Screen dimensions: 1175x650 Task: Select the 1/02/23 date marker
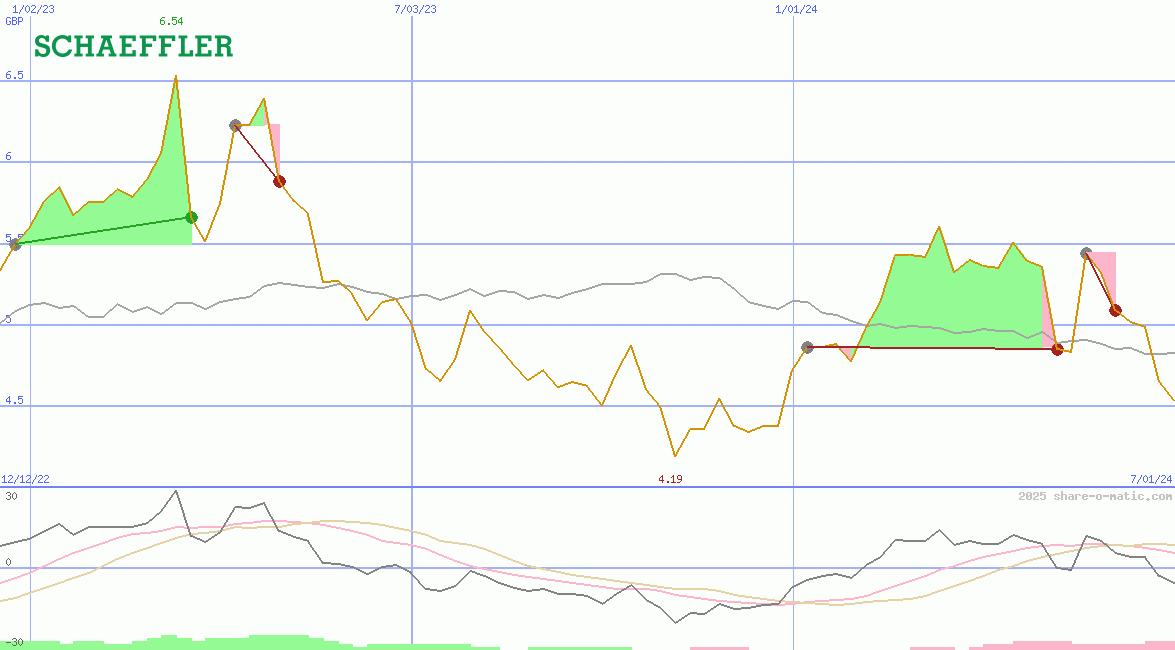tap(33, 9)
